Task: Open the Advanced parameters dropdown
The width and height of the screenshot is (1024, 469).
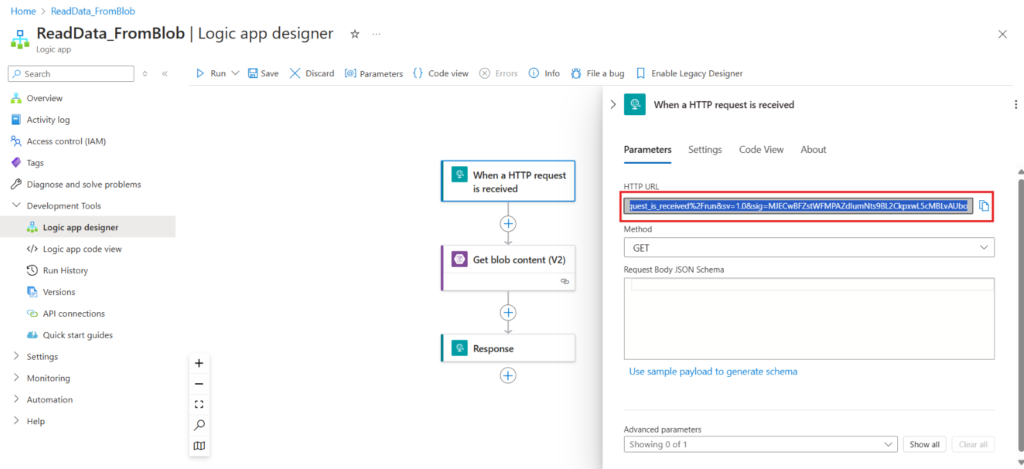Action: pyautogui.click(x=761, y=444)
